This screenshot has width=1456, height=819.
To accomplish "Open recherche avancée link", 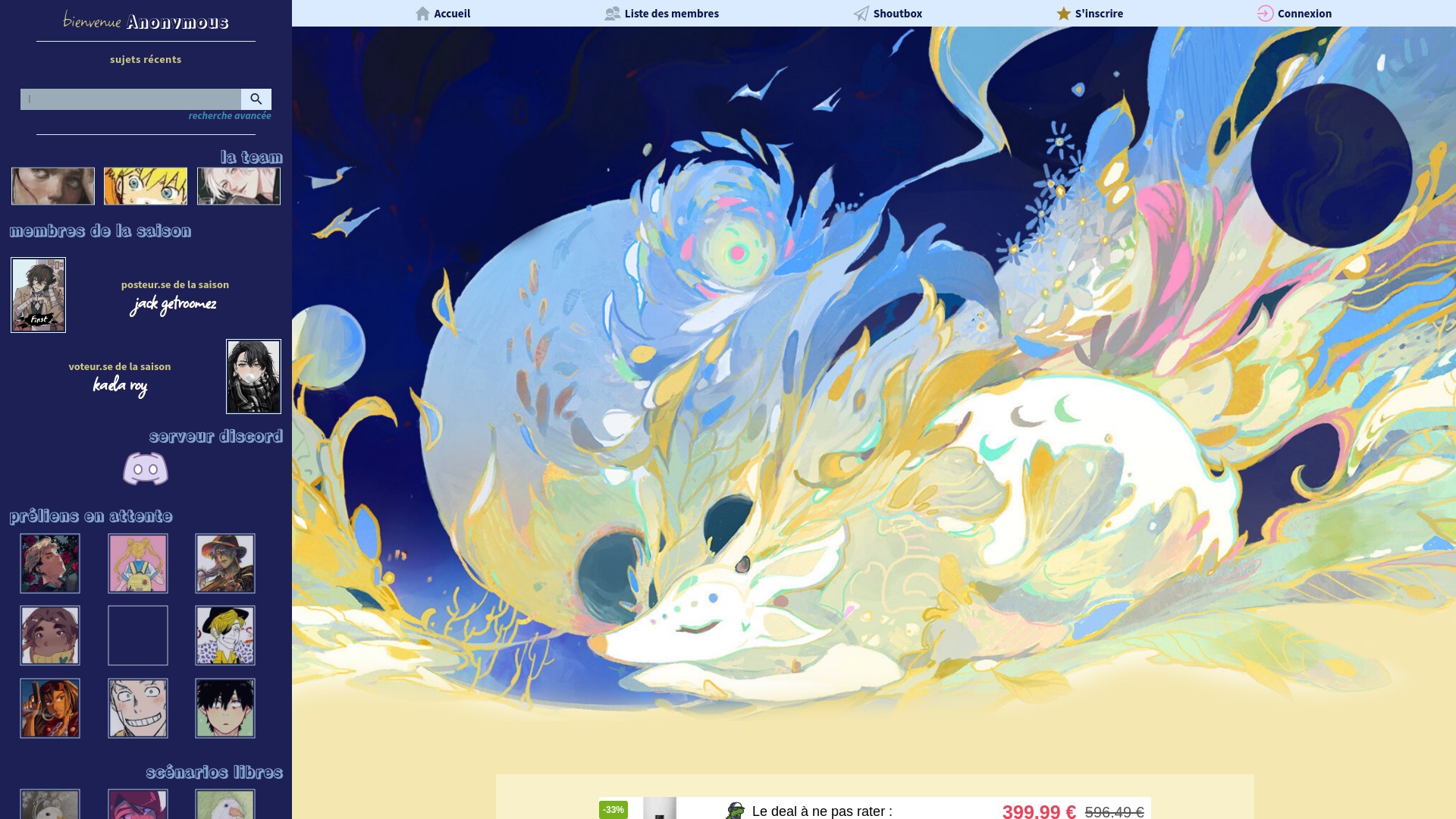I will [x=230, y=115].
